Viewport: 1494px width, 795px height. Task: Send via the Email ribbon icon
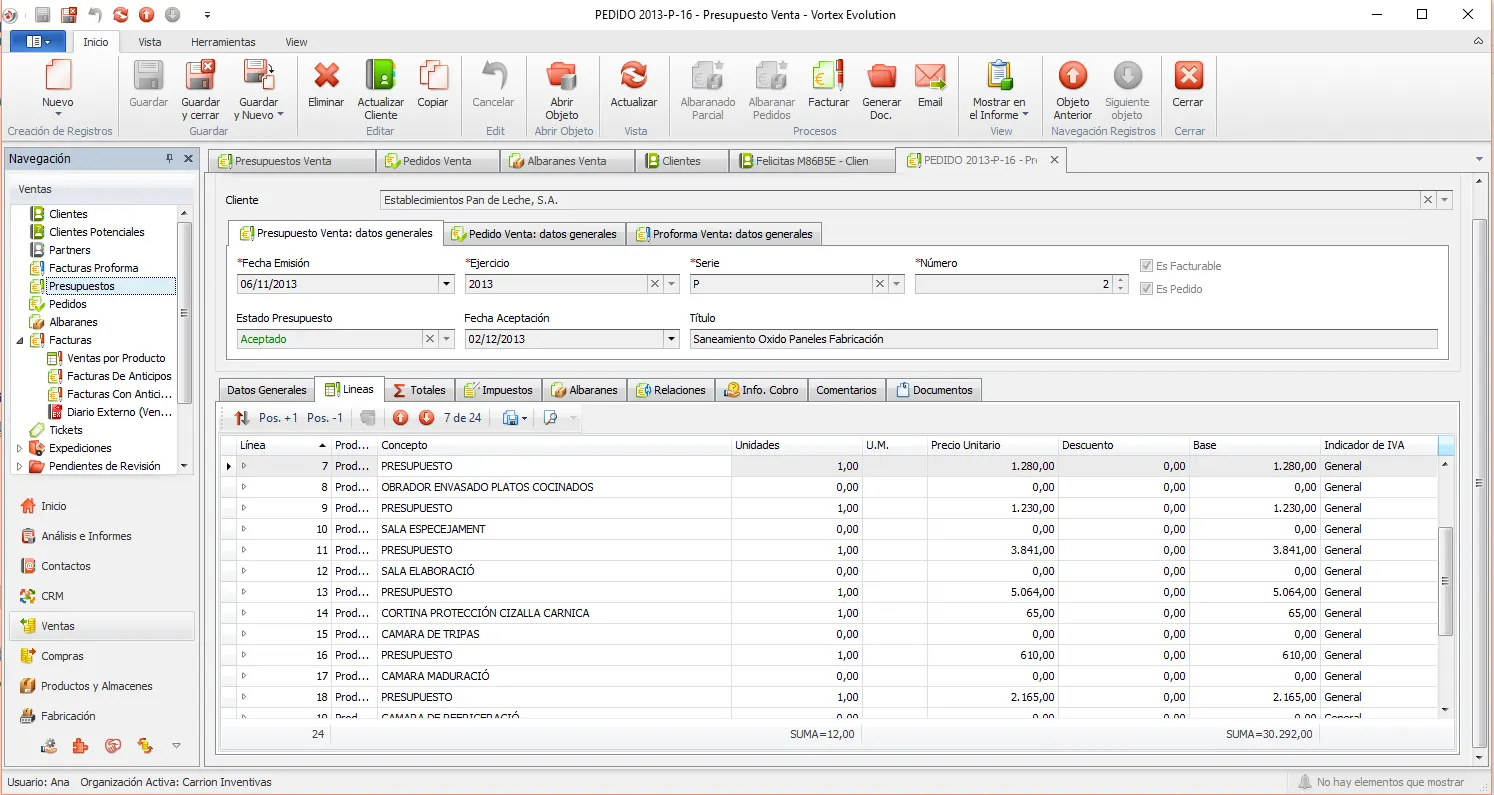[x=930, y=76]
